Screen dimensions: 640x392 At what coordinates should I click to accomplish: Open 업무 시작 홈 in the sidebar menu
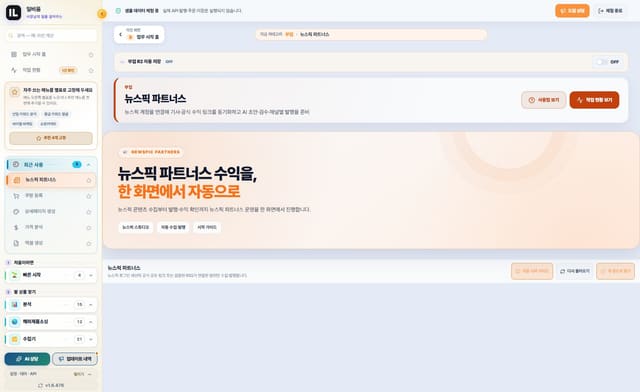(51, 54)
